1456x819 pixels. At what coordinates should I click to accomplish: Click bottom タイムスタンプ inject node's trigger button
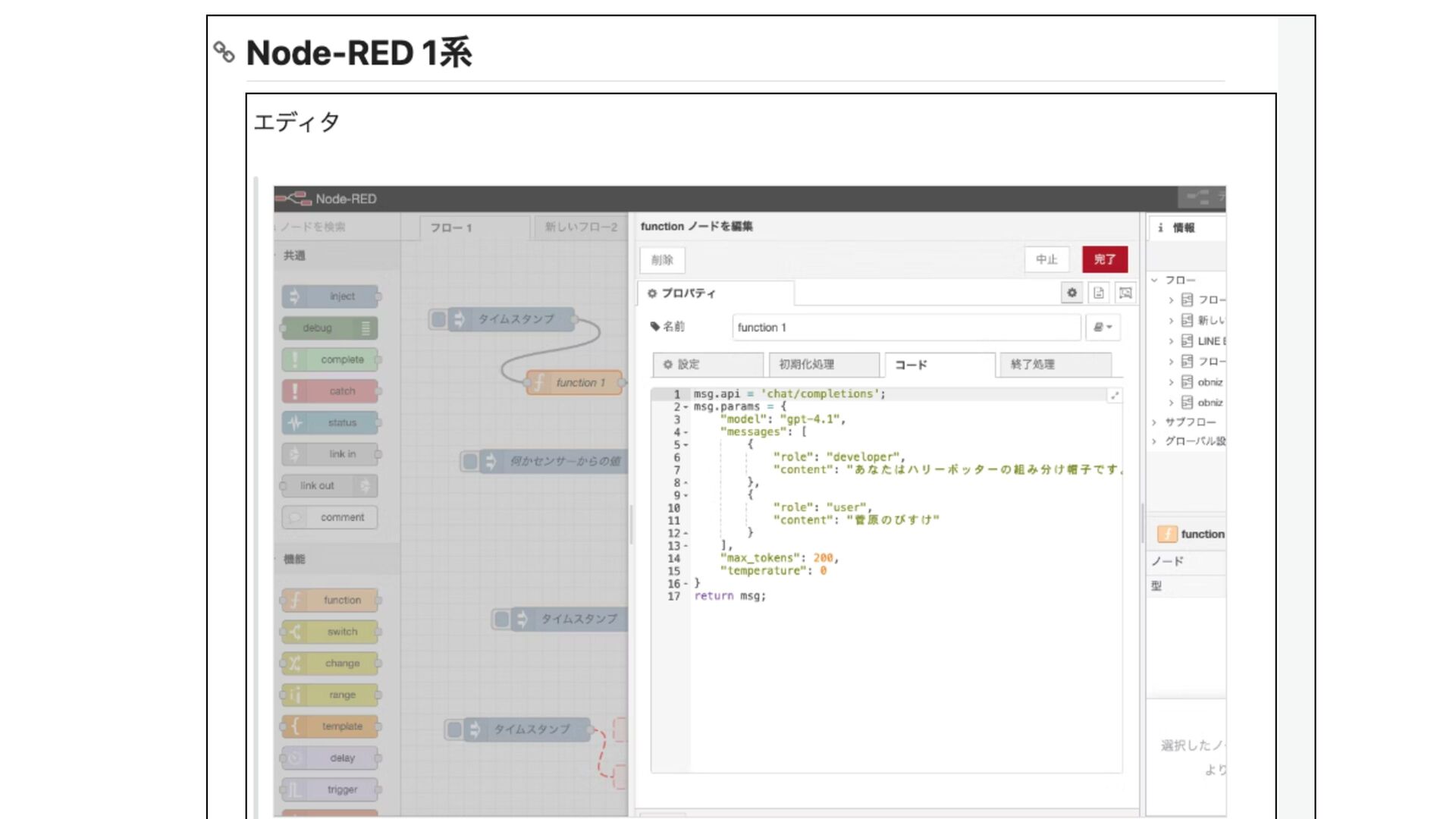(x=454, y=730)
